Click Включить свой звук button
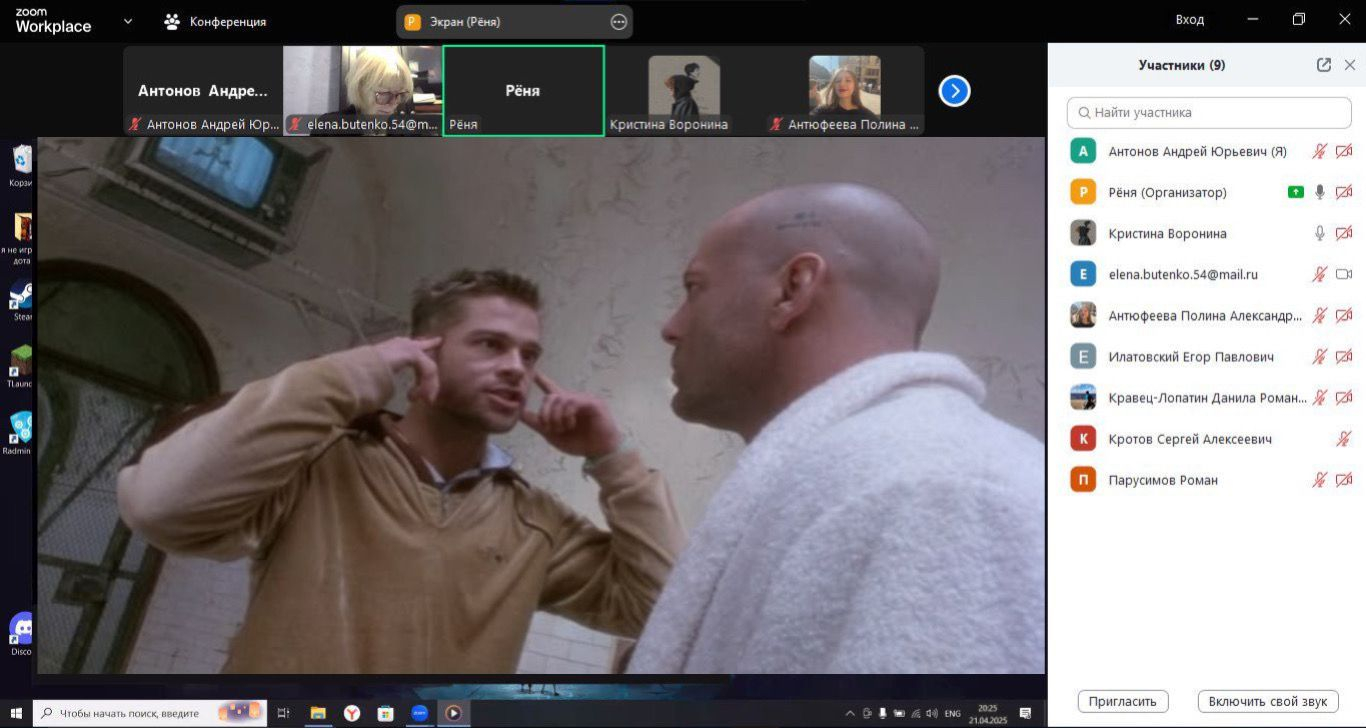The height and width of the screenshot is (728, 1366). (1267, 701)
